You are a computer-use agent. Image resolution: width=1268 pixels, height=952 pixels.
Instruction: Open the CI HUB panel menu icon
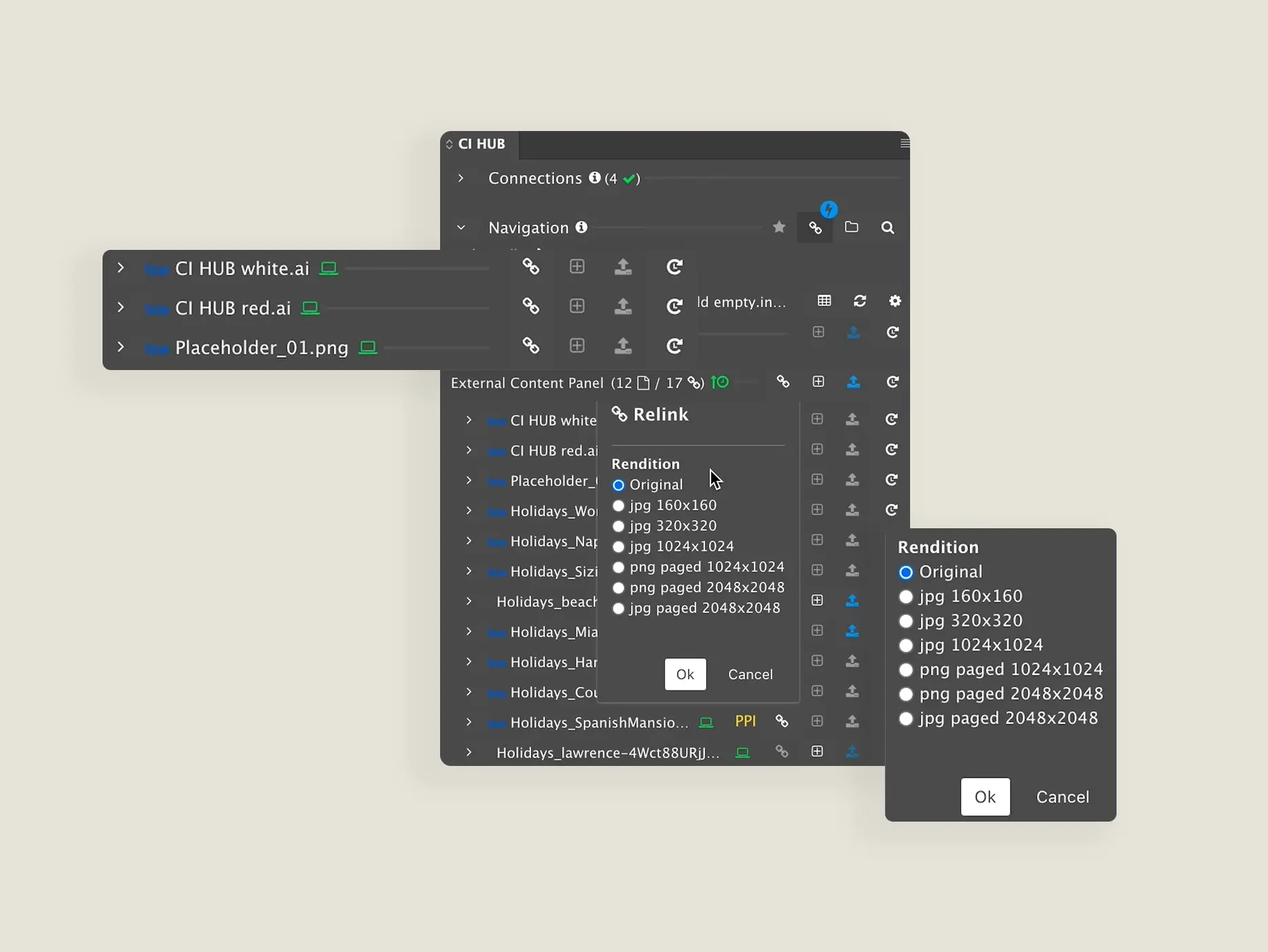(904, 143)
